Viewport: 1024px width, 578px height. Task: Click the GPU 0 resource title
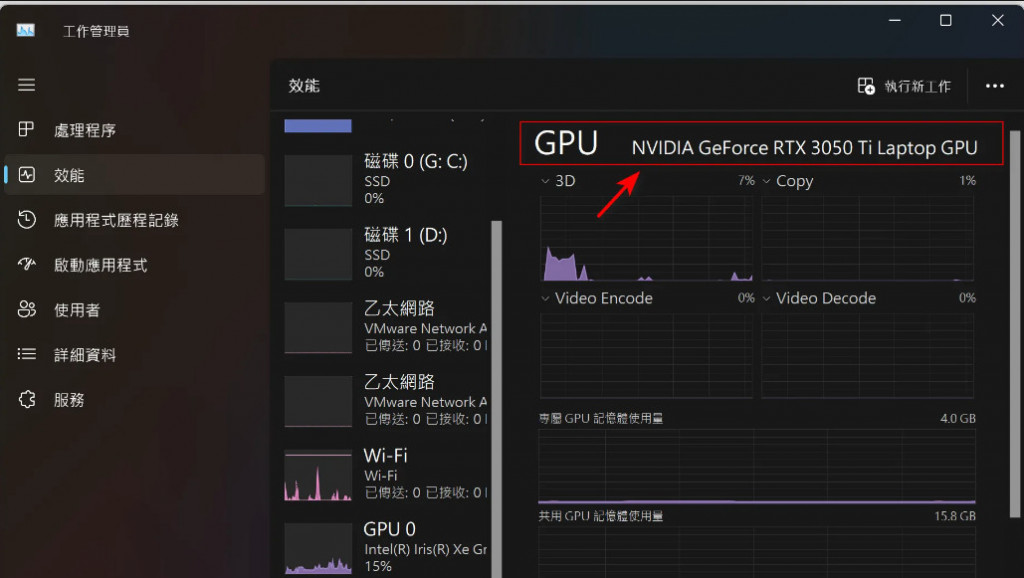click(x=389, y=529)
